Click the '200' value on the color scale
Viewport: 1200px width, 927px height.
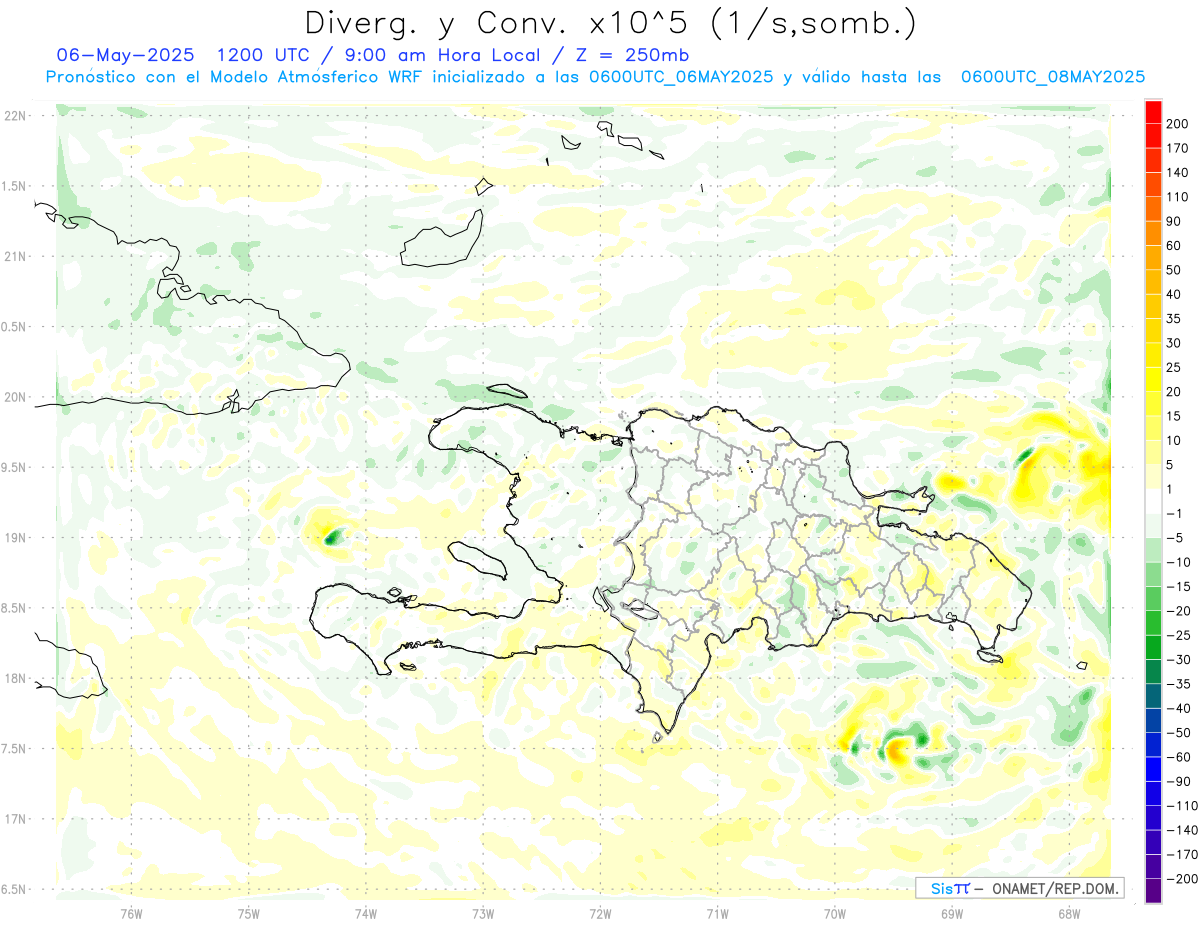1177,124
